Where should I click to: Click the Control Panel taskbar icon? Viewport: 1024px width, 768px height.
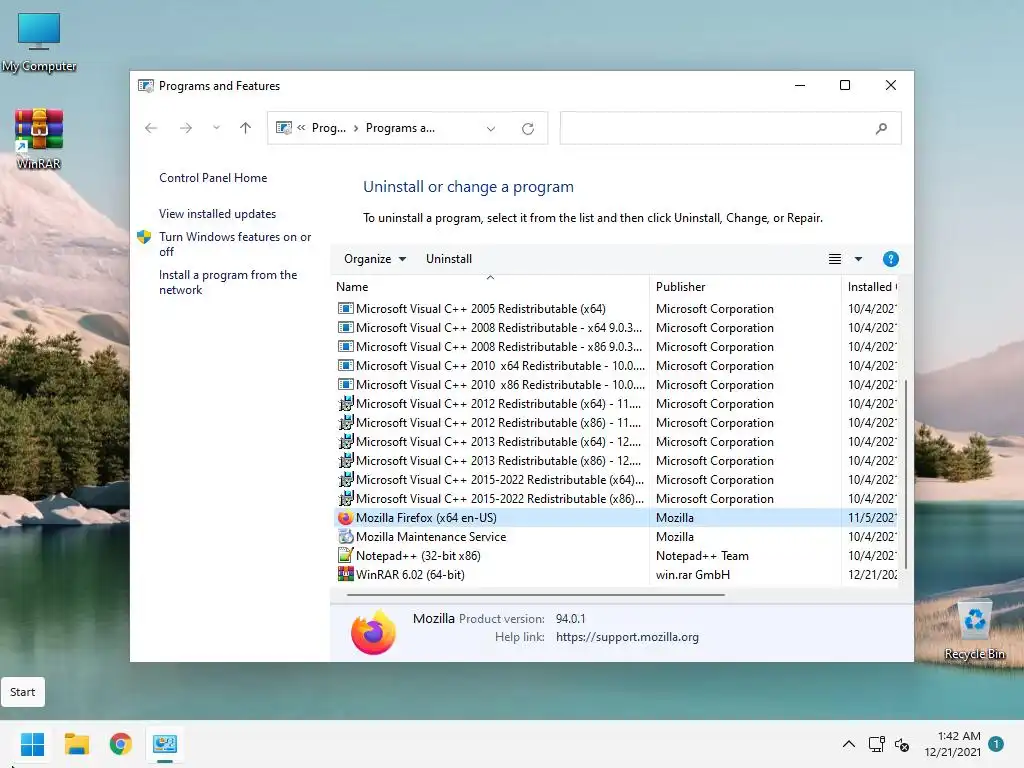pos(165,744)
